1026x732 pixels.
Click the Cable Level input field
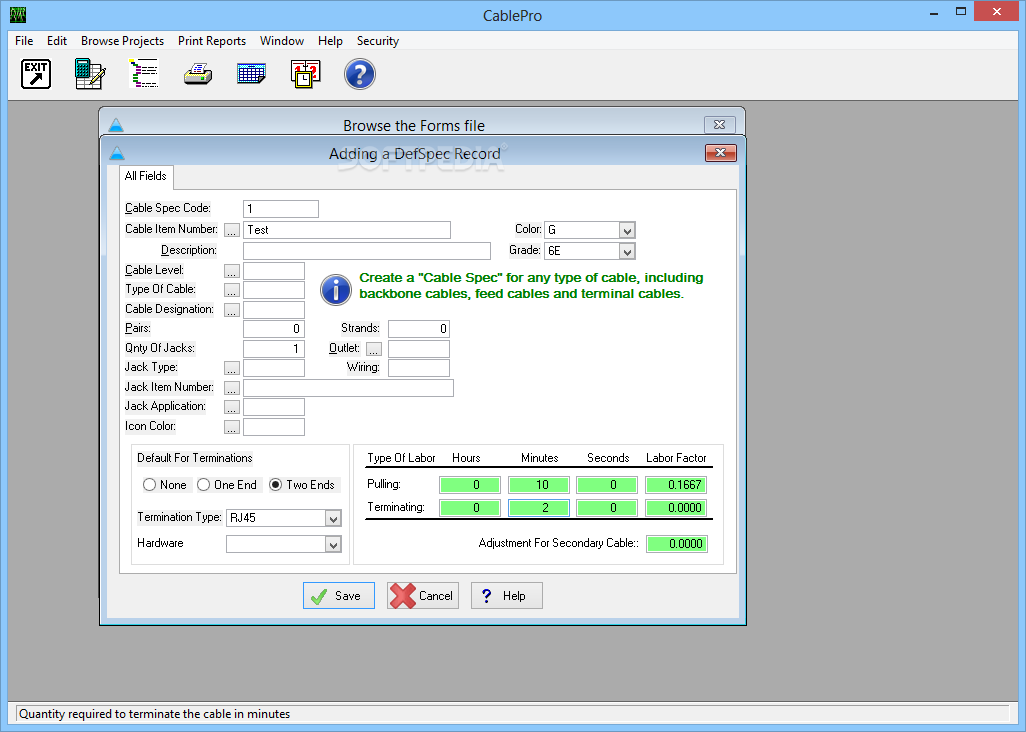274,271
